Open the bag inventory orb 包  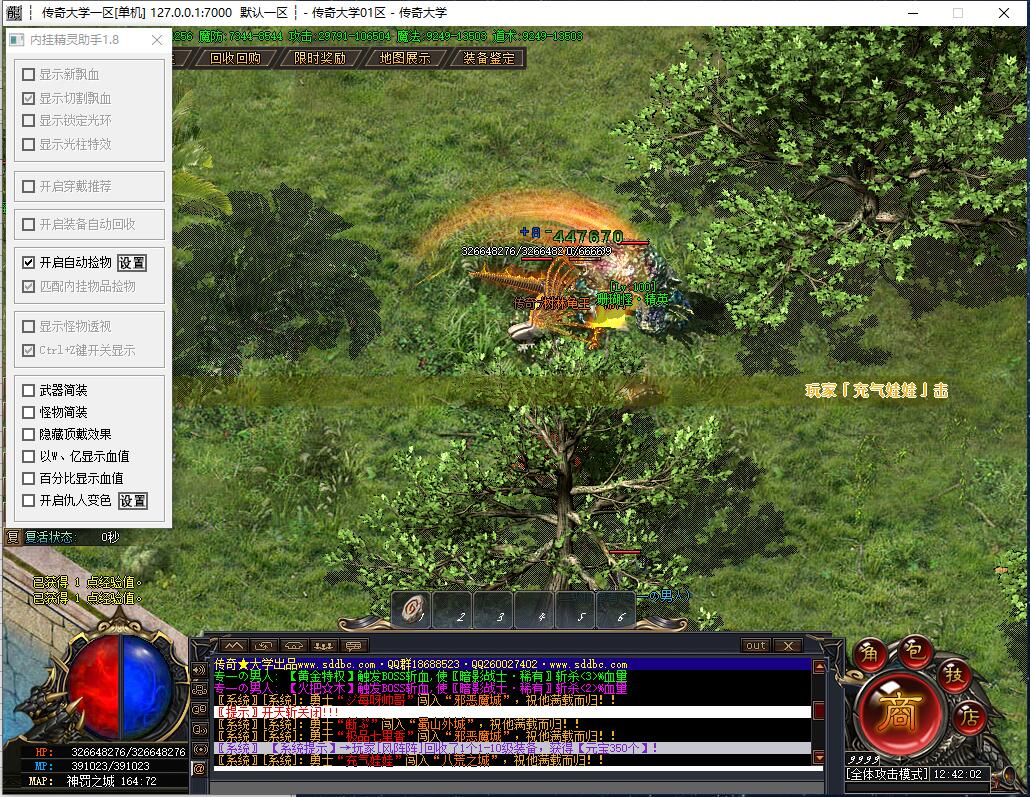coord(914,650)
